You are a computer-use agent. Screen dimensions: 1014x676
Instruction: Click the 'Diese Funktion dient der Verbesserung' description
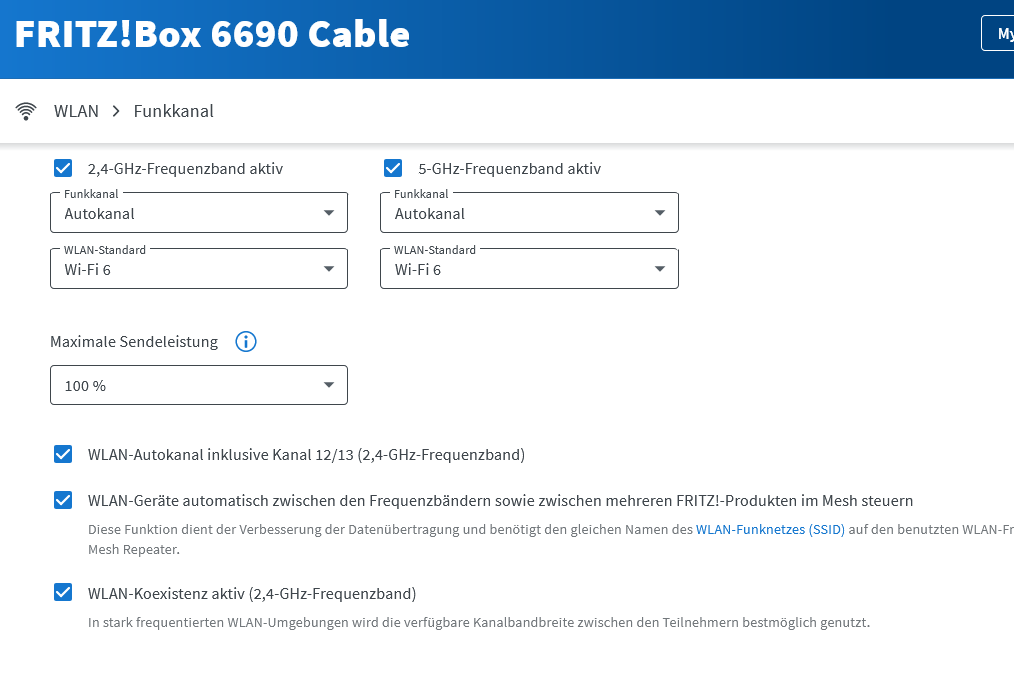click(x=551, y=540)
